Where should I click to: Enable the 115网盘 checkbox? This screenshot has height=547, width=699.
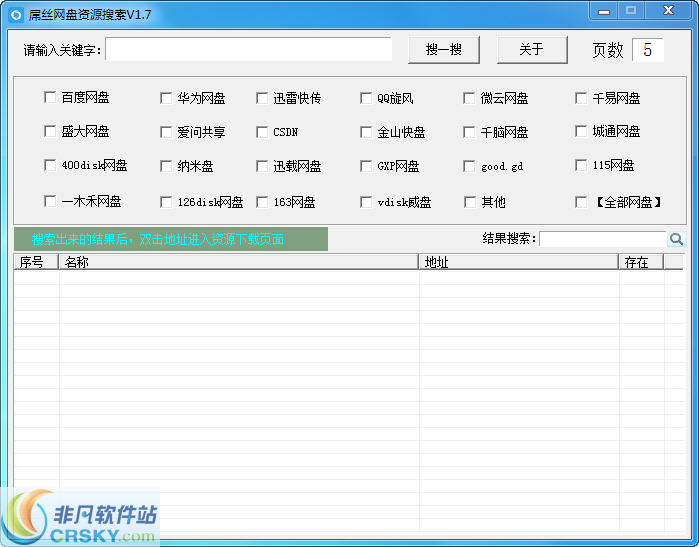(x=581, y=165)
